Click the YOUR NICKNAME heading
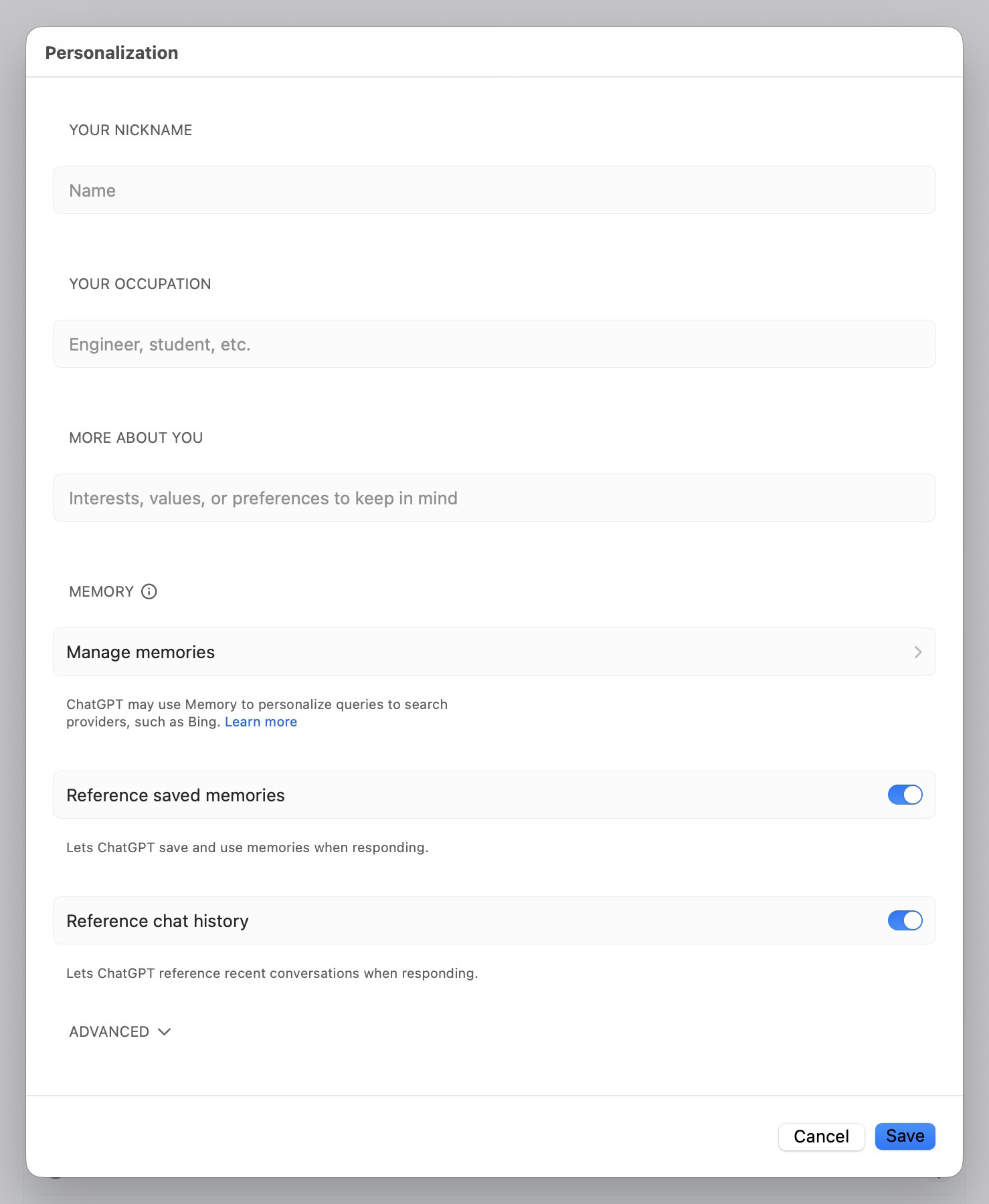989x1204 pixels. (x=130, y=130)
